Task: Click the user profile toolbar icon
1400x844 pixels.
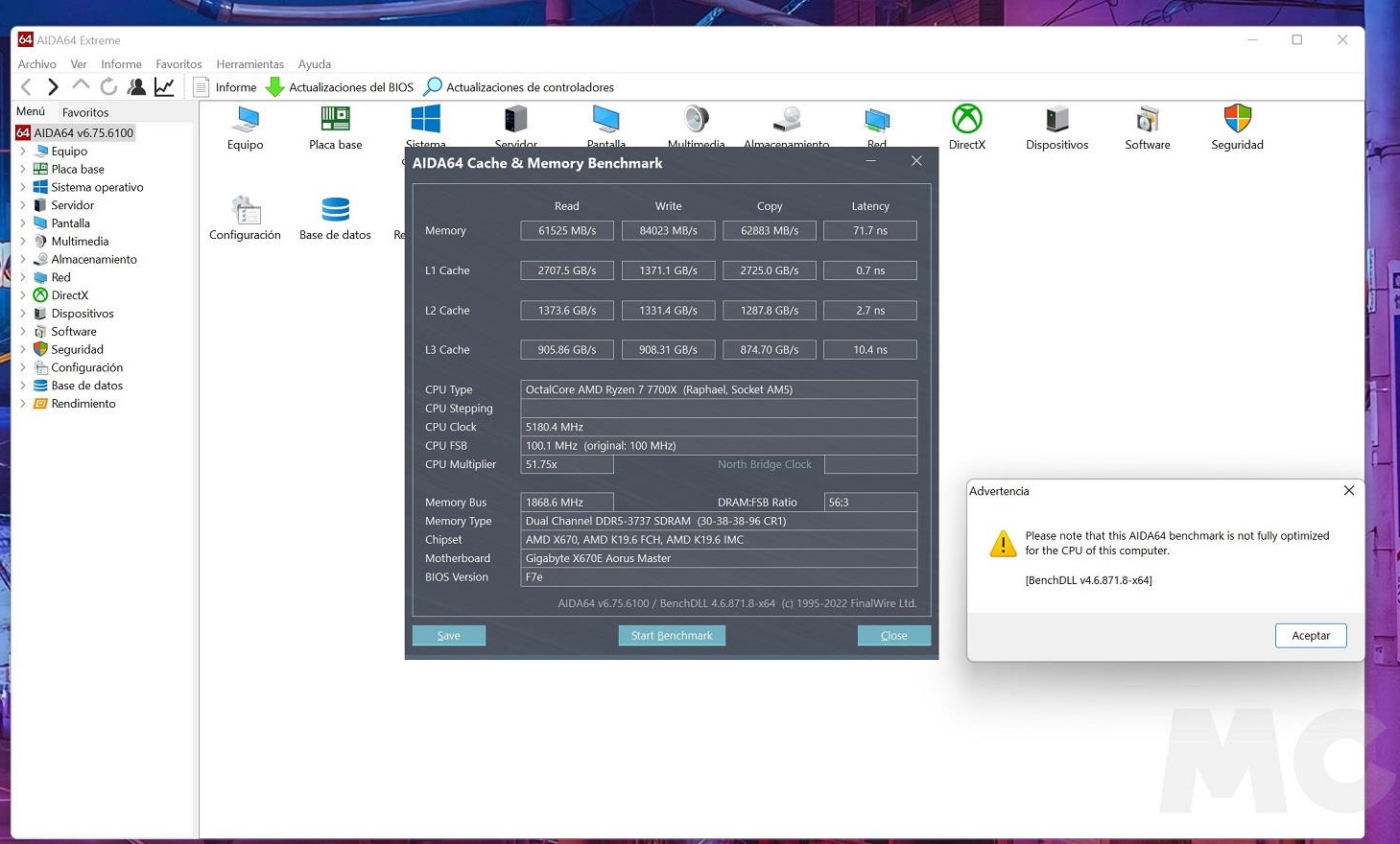Action: pos(136,87)
